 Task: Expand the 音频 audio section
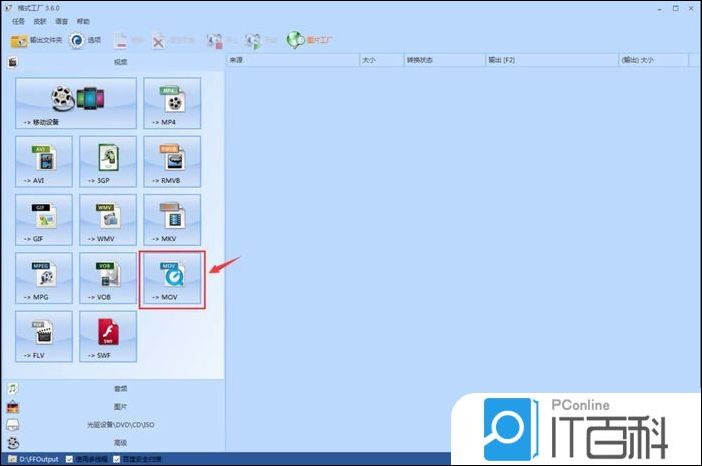pos(113,389)
